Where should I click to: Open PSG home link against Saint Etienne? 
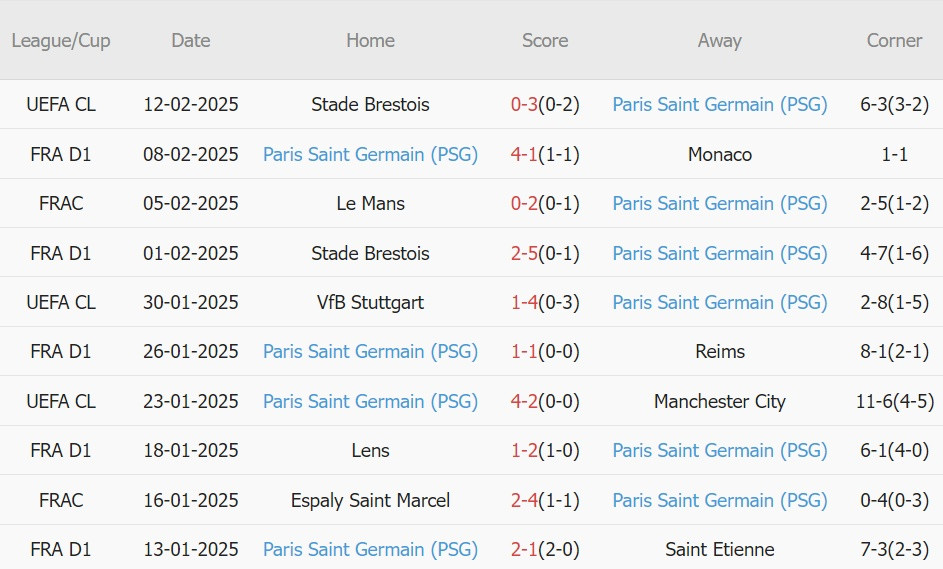point(370,550)
